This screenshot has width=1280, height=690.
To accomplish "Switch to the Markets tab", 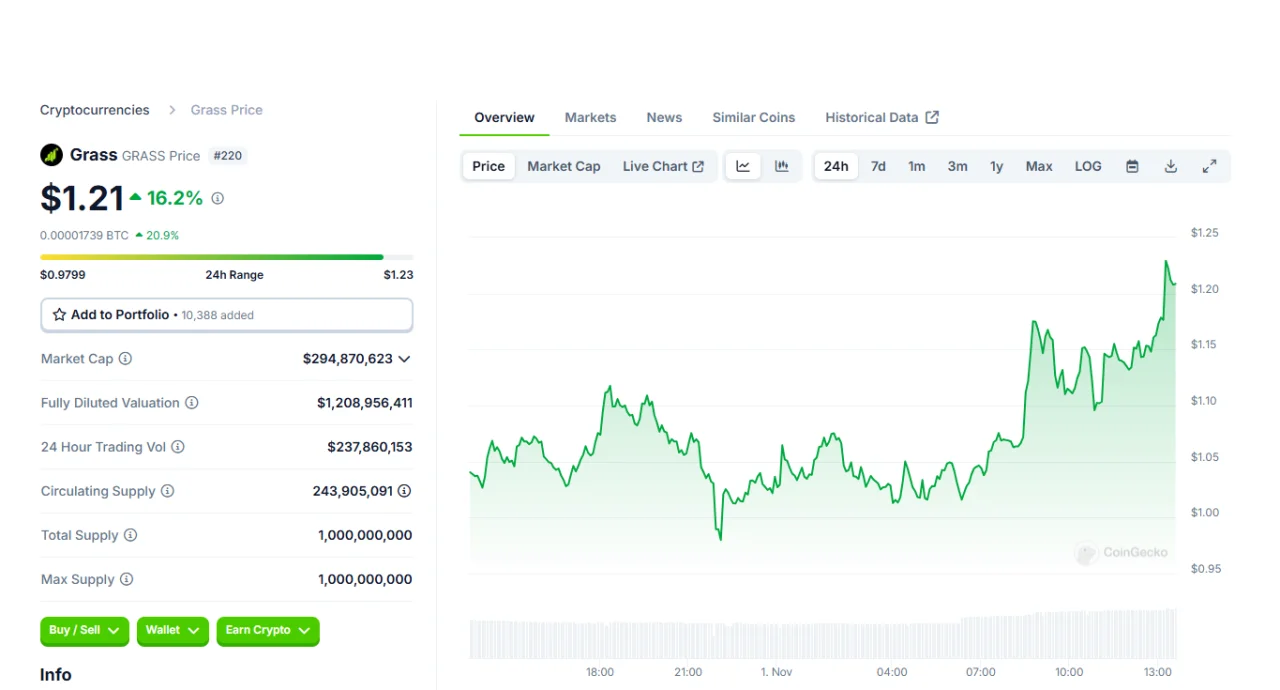I will (590, 117).
